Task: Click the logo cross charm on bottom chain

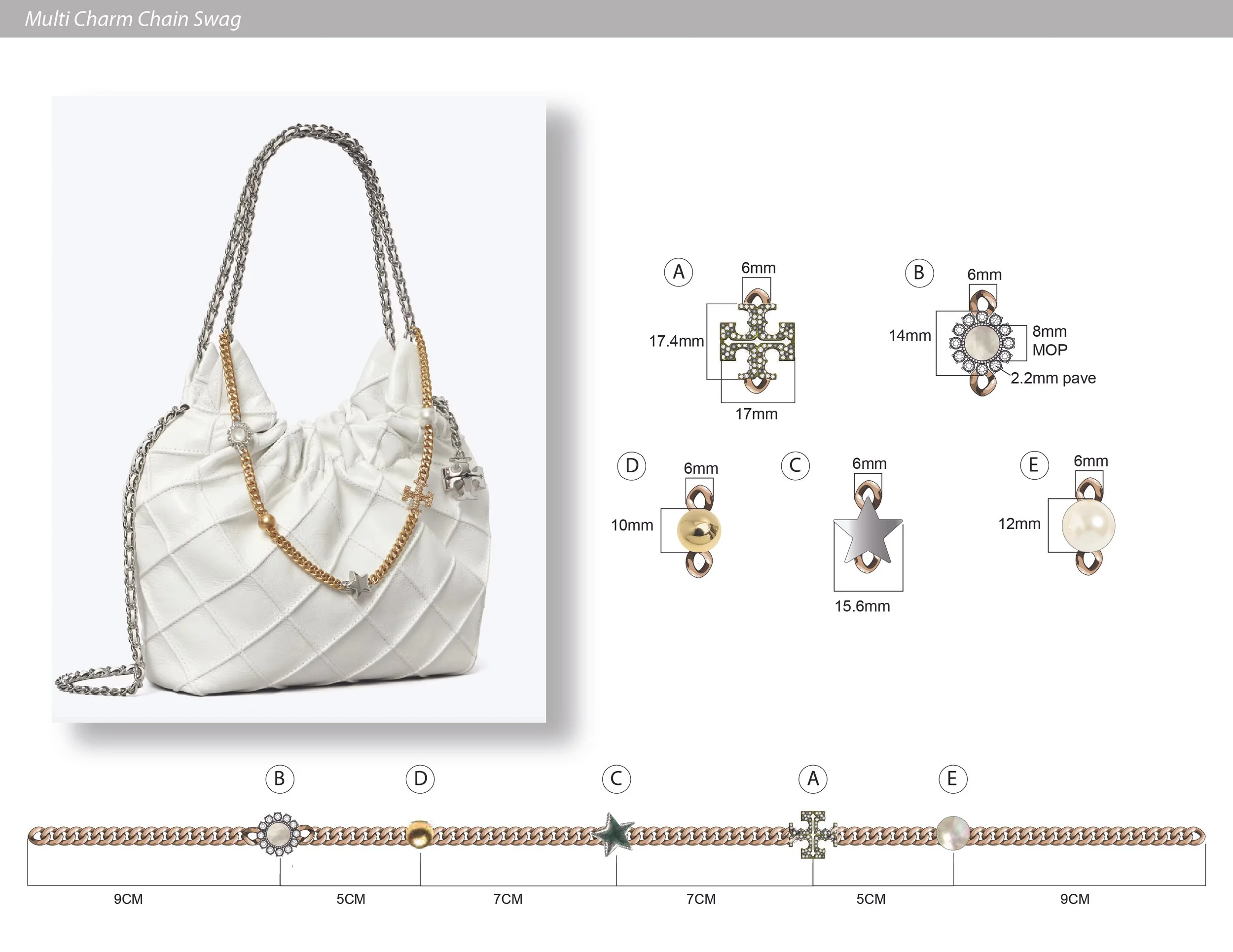Action: coord(812,834)
